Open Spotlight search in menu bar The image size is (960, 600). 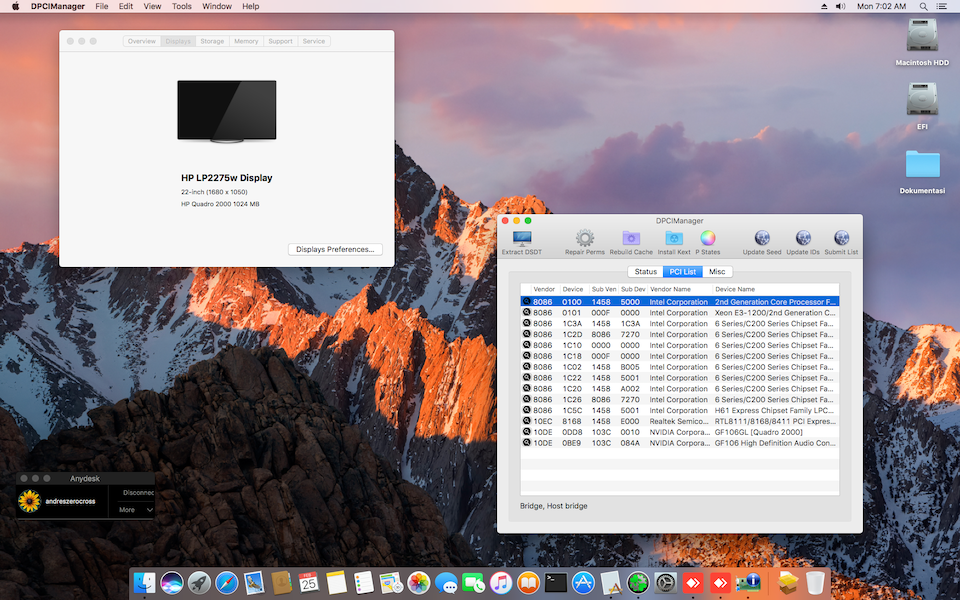(x=923, y=6)
